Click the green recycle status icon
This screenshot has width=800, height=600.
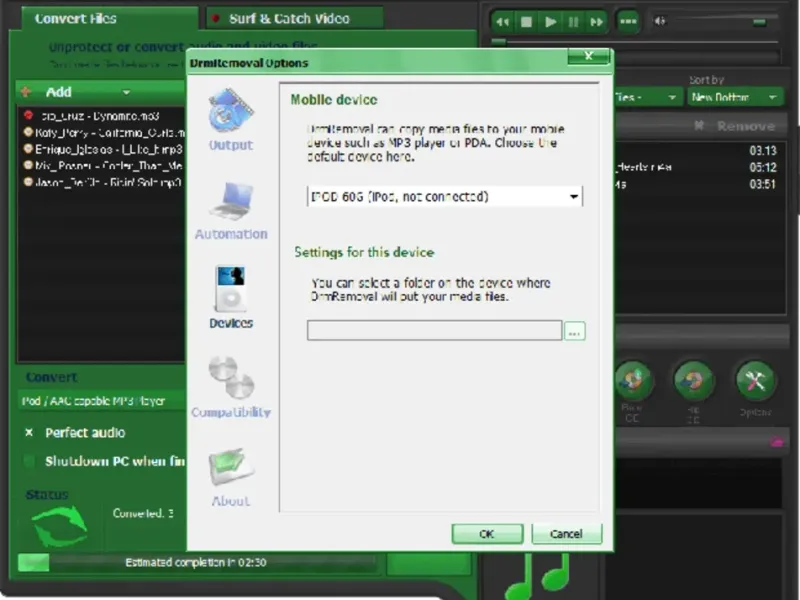click(x=59, y=526)
